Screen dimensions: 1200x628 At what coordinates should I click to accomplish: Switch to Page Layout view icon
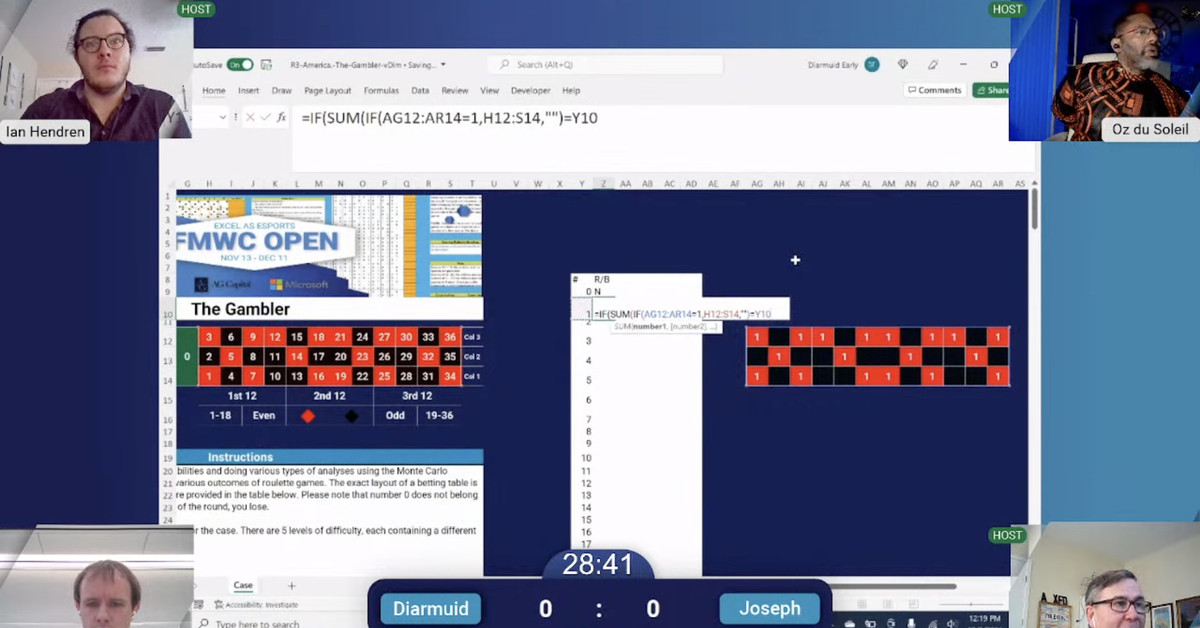pyautogui.click(x=887, y=605)
